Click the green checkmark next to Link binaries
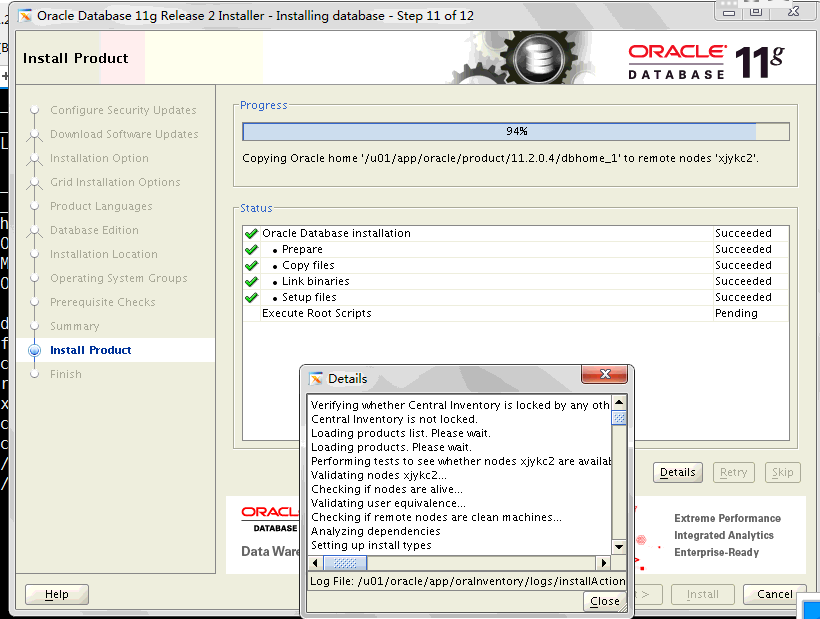Image resolution: width=820 pixels, height=619 pixels. [x=251, y=281]
